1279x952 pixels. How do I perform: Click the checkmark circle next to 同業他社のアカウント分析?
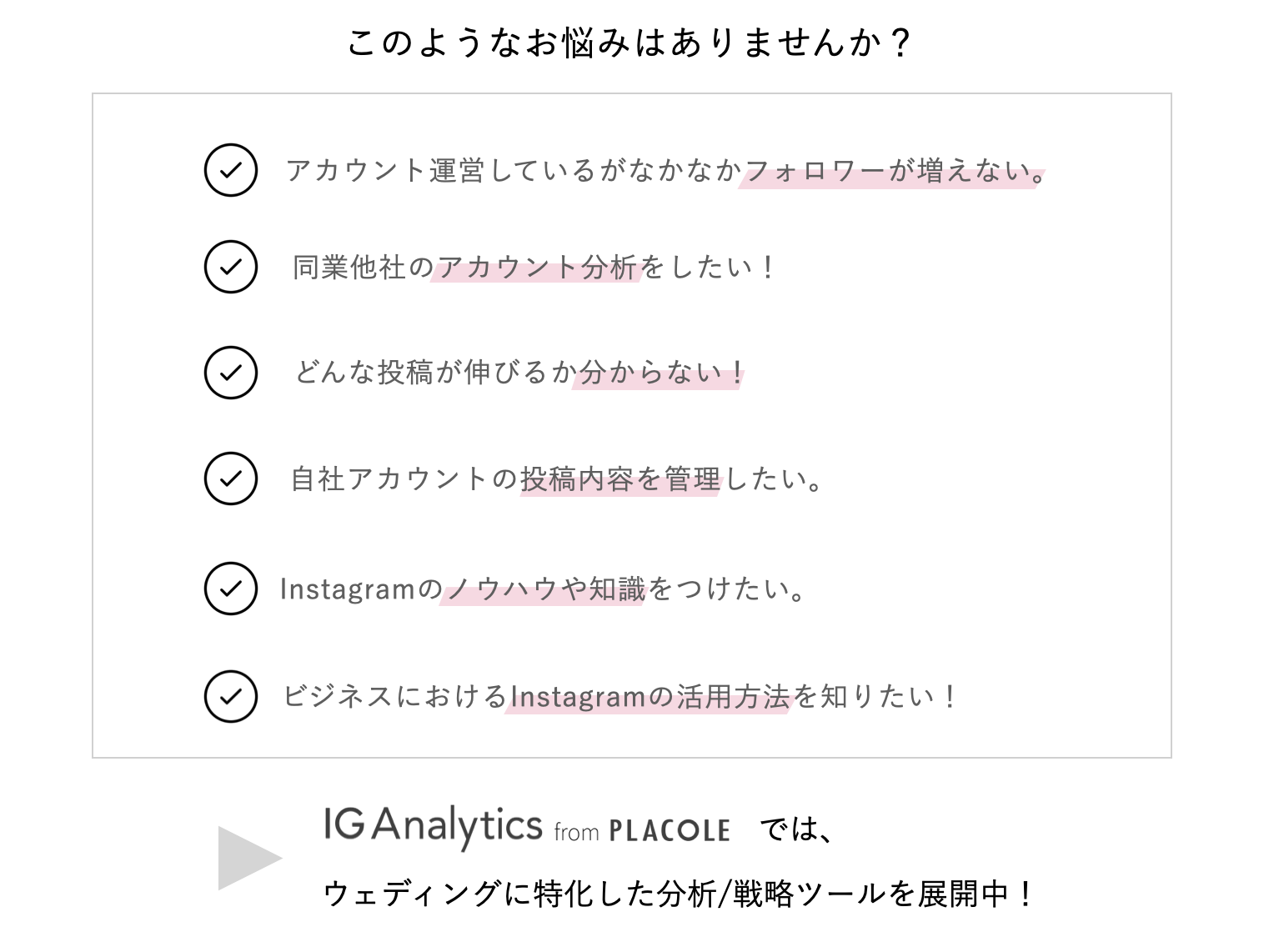[x=230, y=267]
